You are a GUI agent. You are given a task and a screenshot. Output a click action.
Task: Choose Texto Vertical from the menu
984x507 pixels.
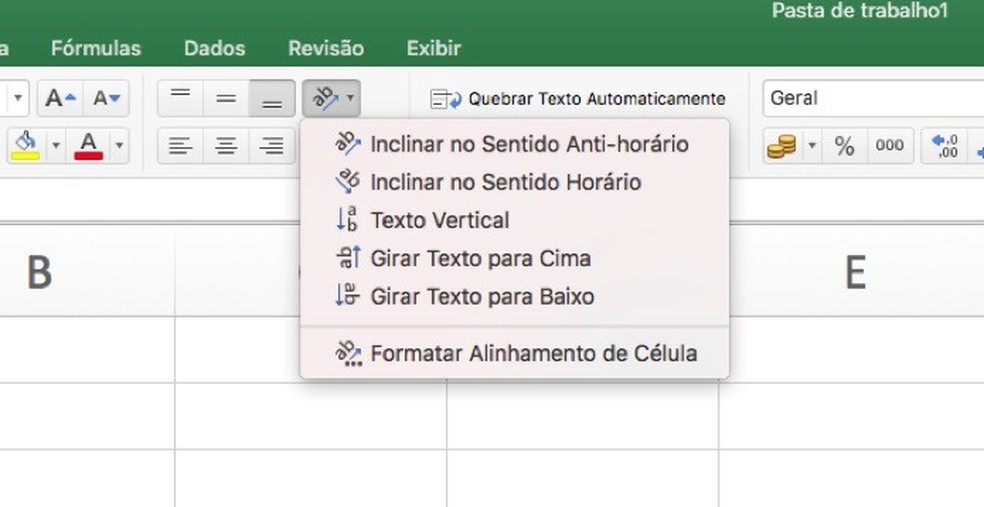coord(439,220)
